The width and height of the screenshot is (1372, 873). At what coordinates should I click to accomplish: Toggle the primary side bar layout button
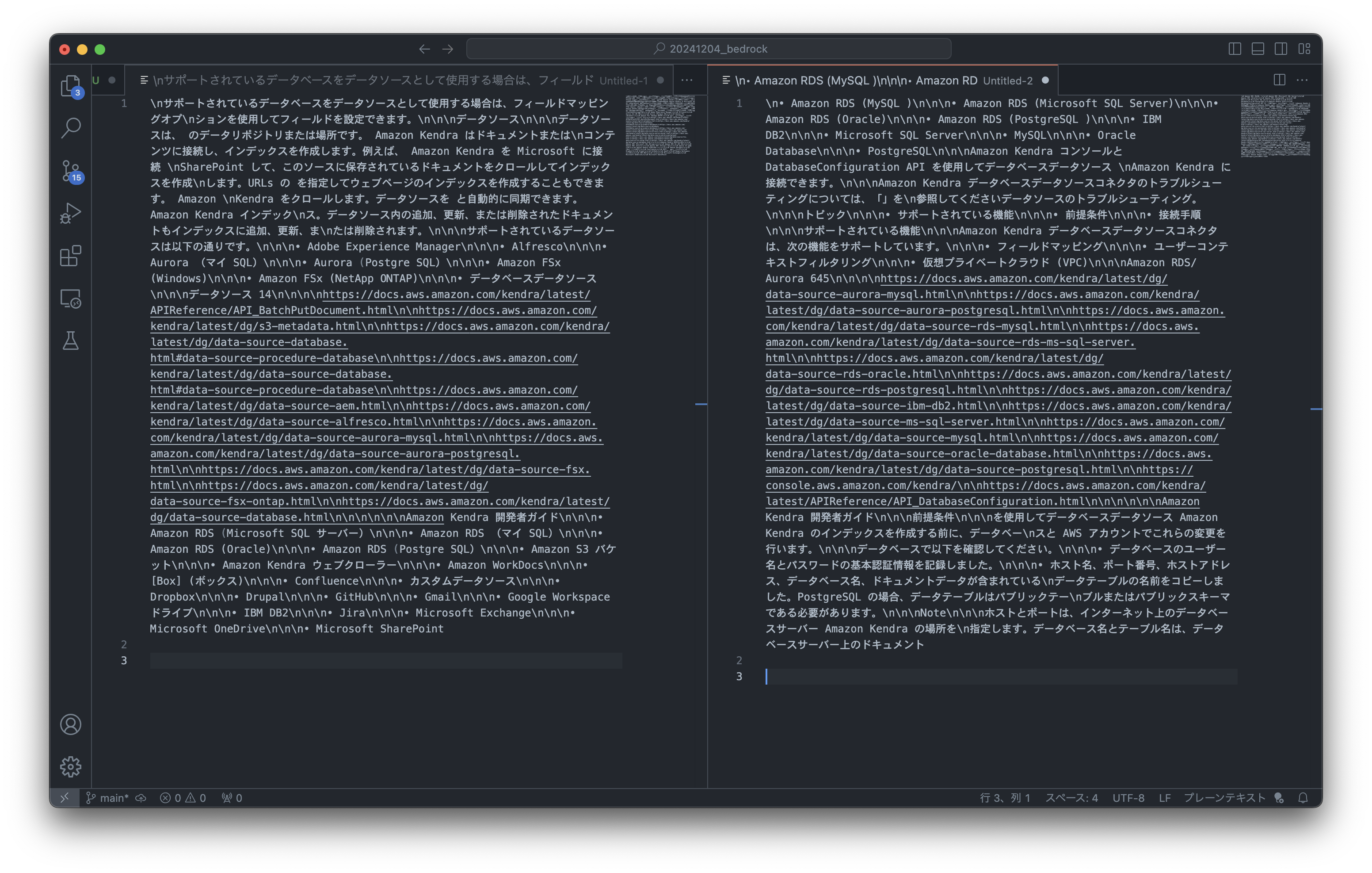pyautogui.click(x=1235, y=49)
